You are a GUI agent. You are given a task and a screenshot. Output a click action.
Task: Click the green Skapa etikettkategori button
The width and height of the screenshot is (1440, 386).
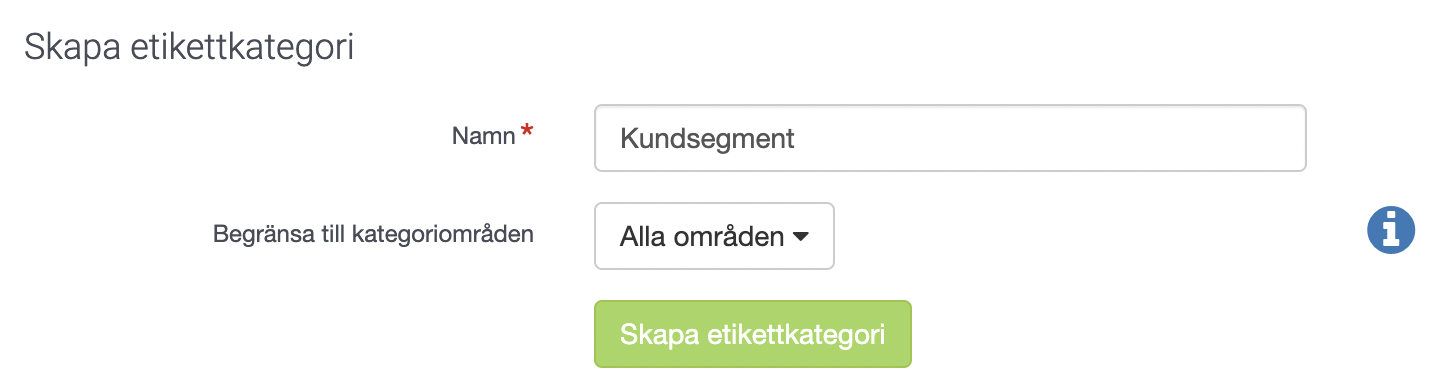click(x=753, y=334)
